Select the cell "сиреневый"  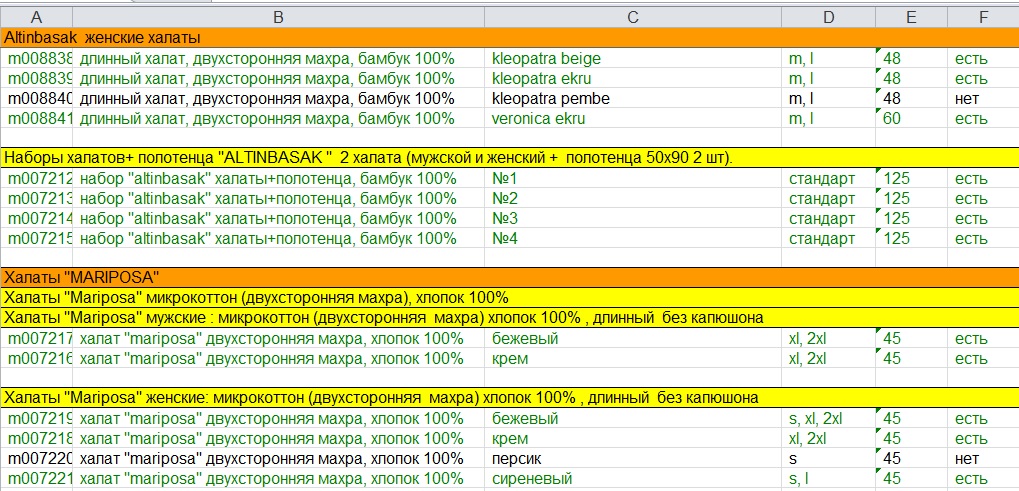(x=633, y=479)
